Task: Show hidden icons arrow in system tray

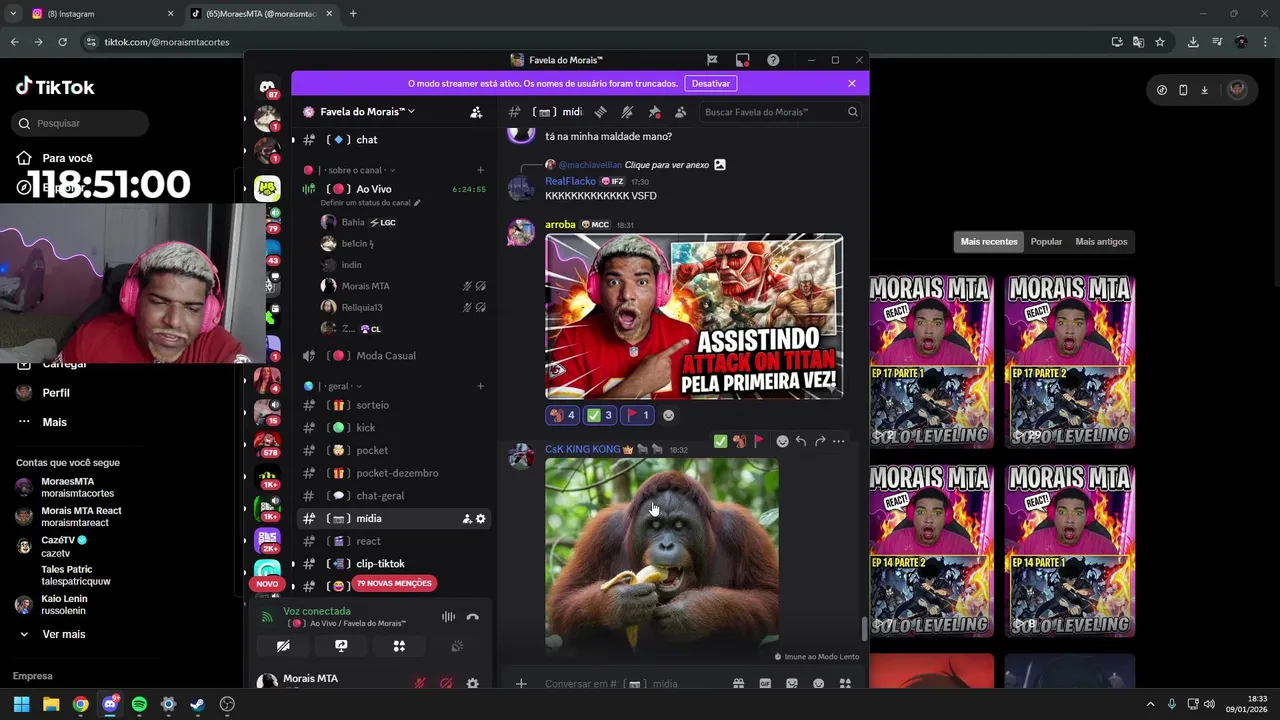Action: click(1149, 704)
